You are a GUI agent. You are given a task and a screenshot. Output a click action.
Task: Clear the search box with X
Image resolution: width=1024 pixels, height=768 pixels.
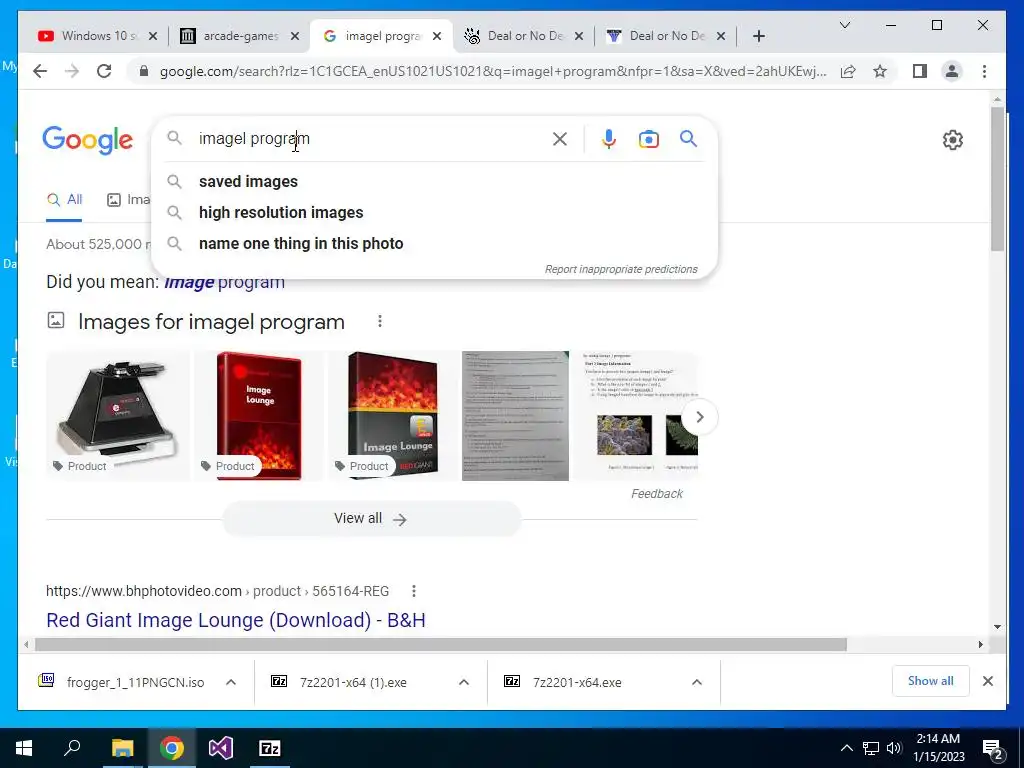tap(560, 138)
